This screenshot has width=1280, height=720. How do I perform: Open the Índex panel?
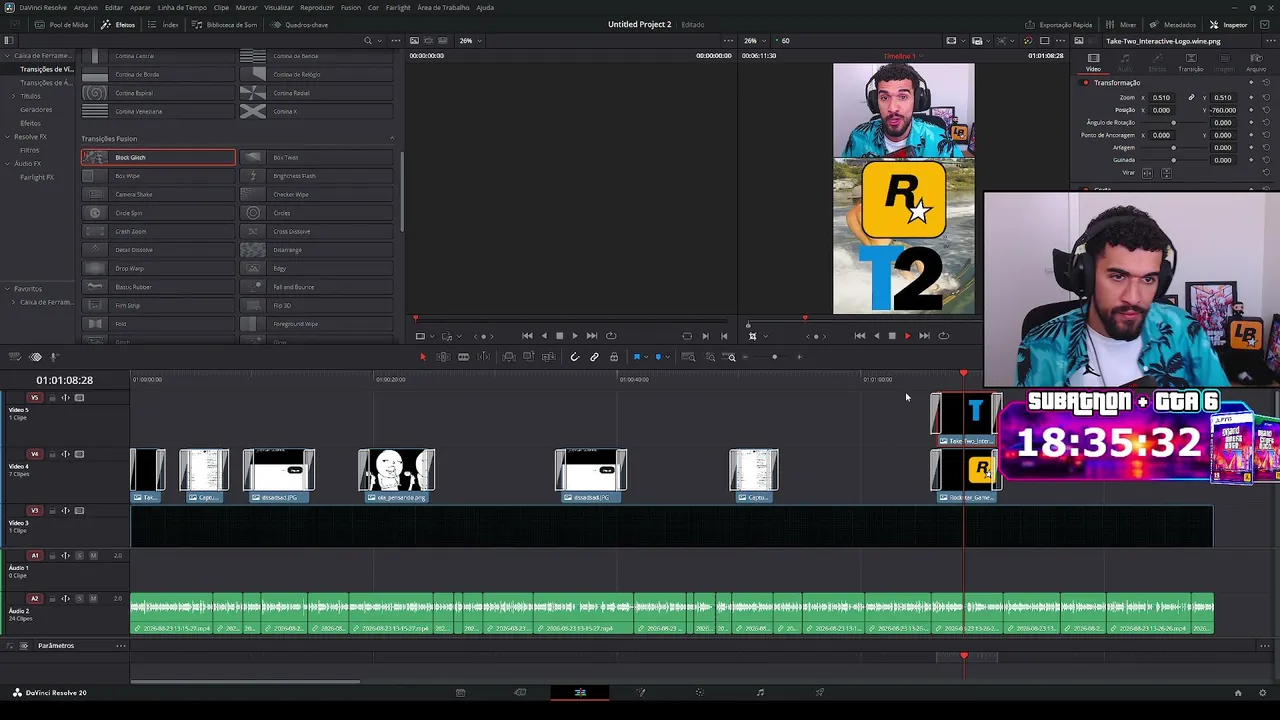point(164,25)
